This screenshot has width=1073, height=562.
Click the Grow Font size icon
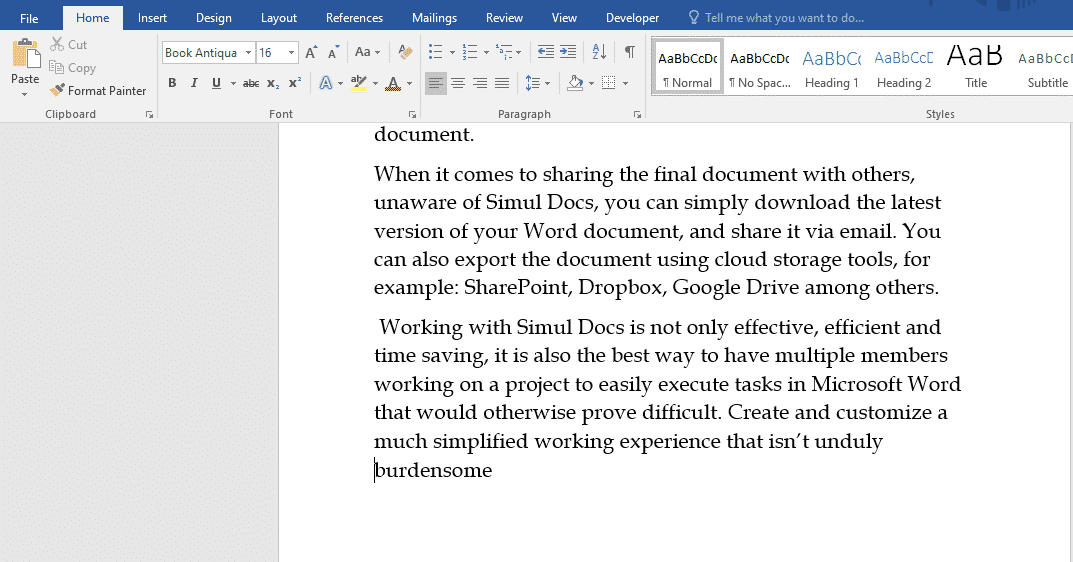[311, 52]
